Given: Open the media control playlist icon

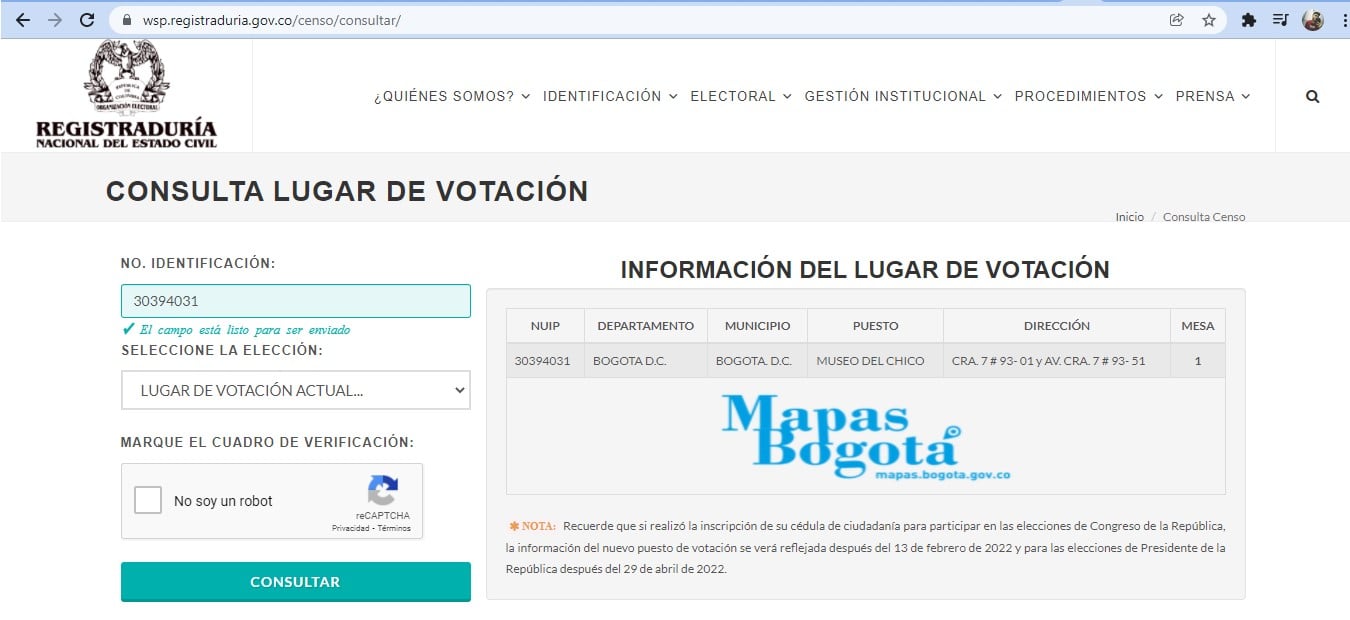Looking at the screenshot, I should click(x=1280, y=20).
